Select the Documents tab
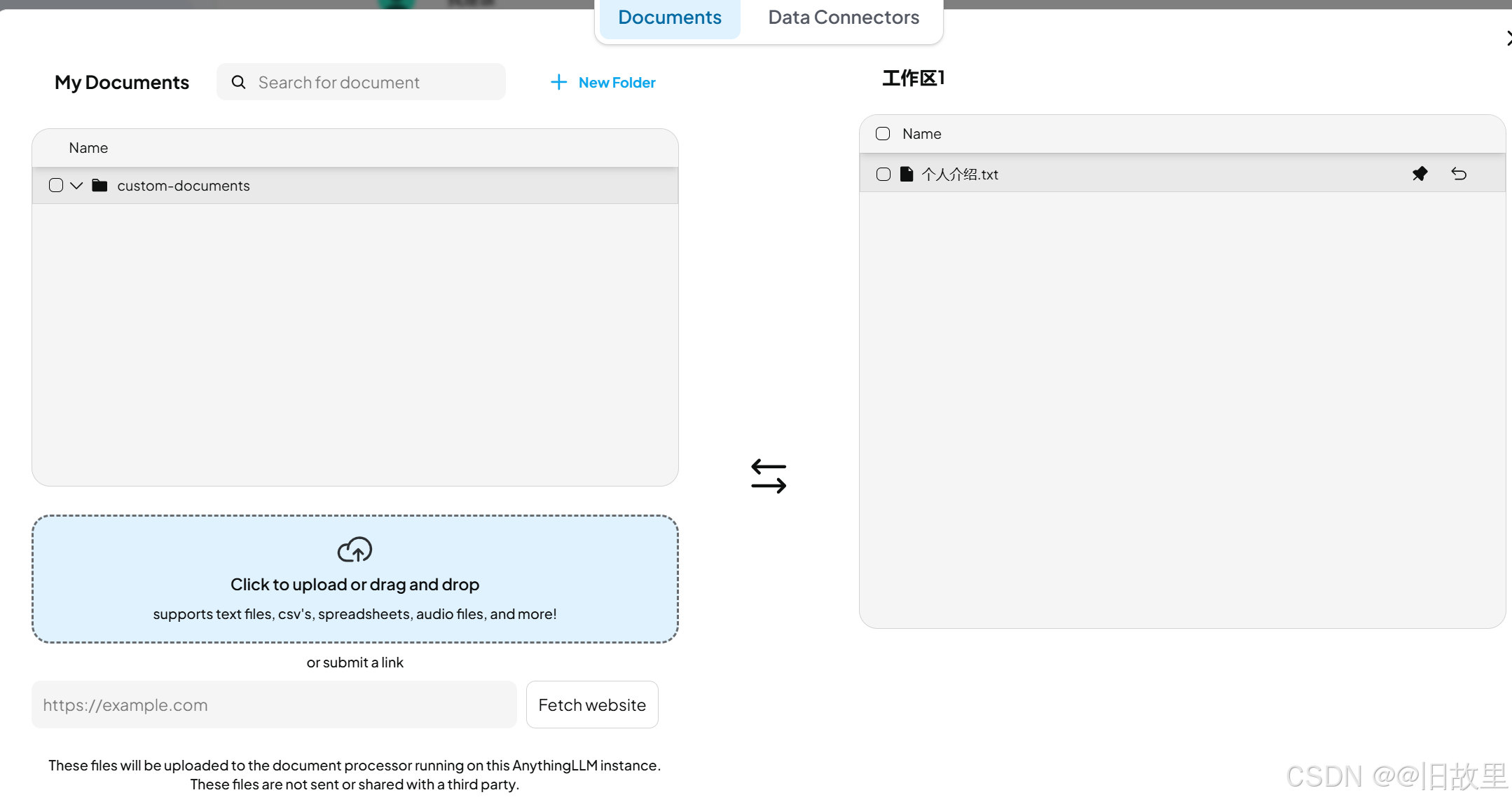The height and width of the screenshot is (802, 1512). [x=669, y=18]
